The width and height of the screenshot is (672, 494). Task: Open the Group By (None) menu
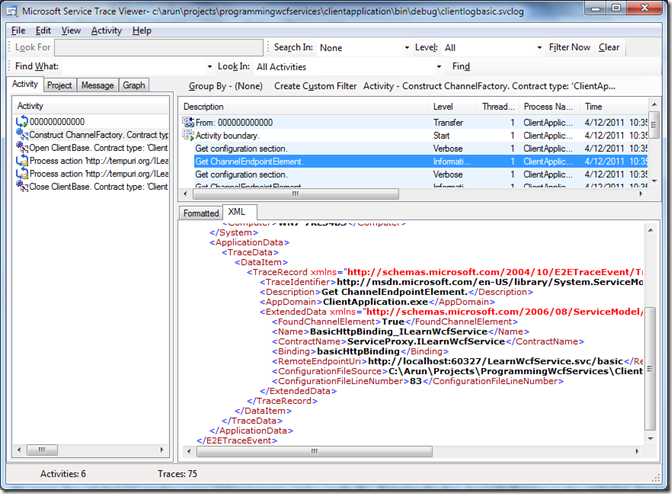click(226, 86)
